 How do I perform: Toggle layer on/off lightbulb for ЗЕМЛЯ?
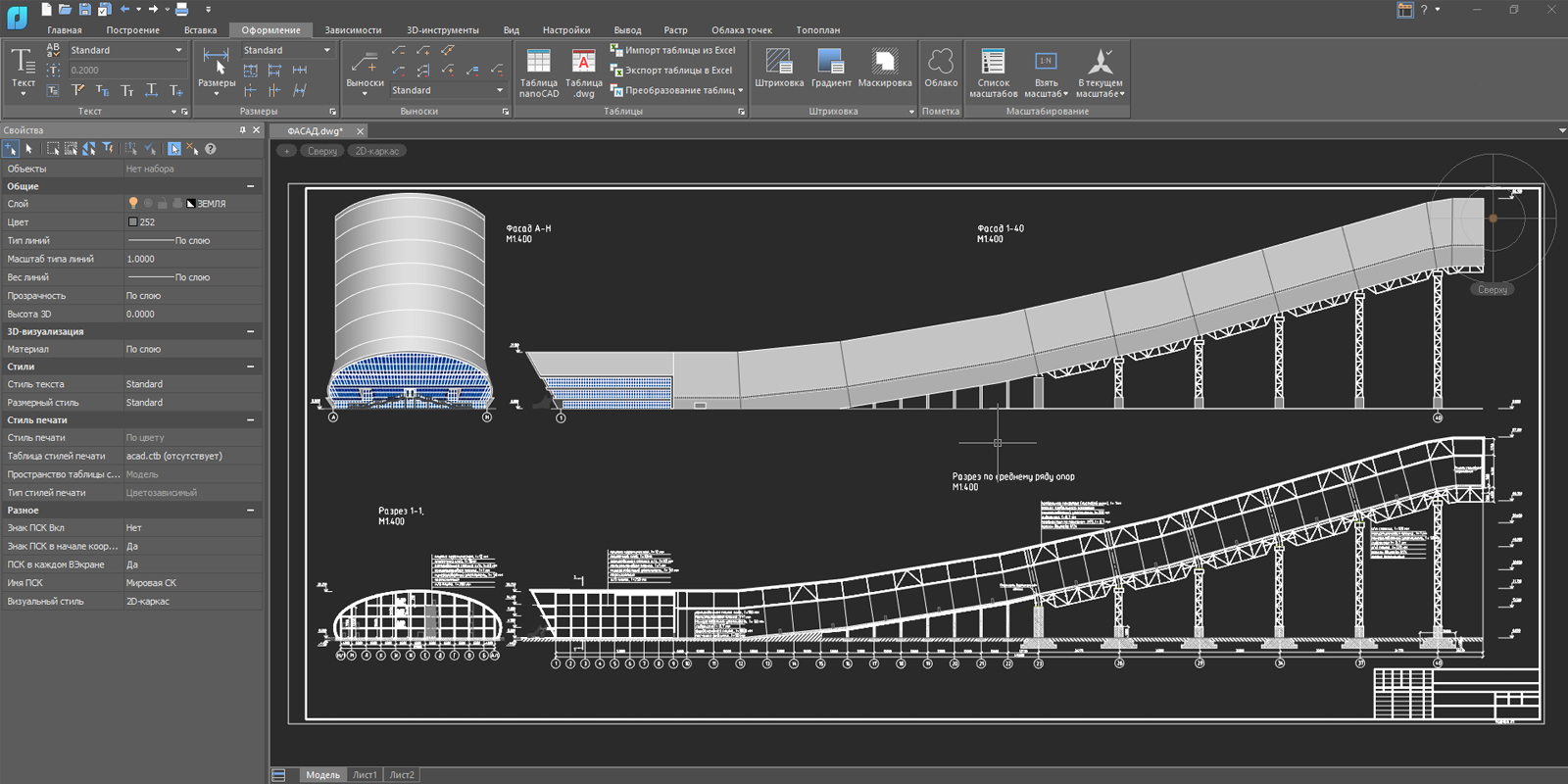[x=133, y=203]
